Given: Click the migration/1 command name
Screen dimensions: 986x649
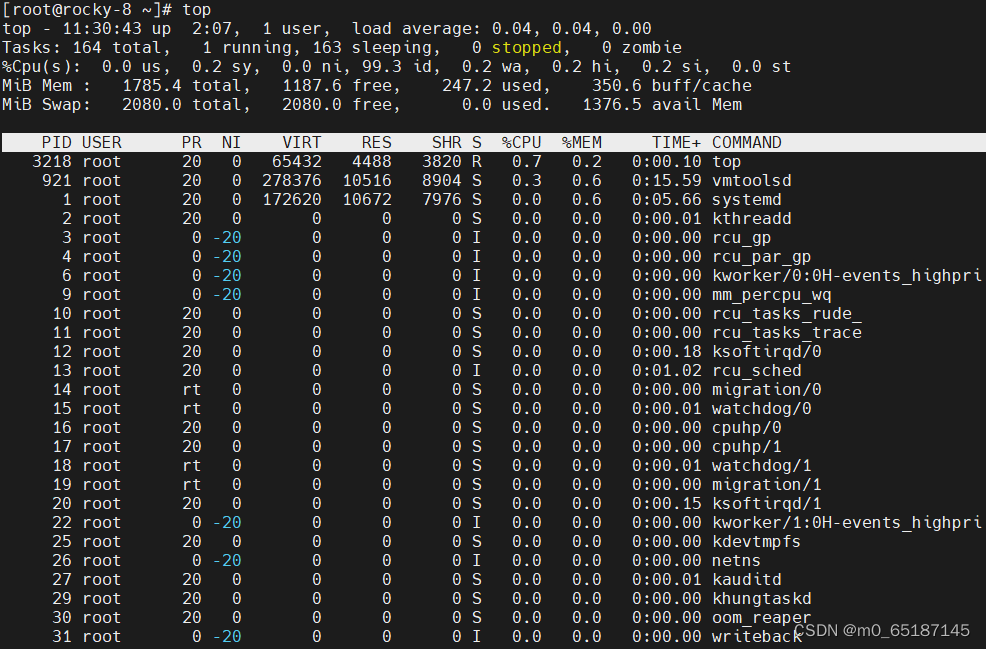Looking at the screenshot, I should pos(767,484).
